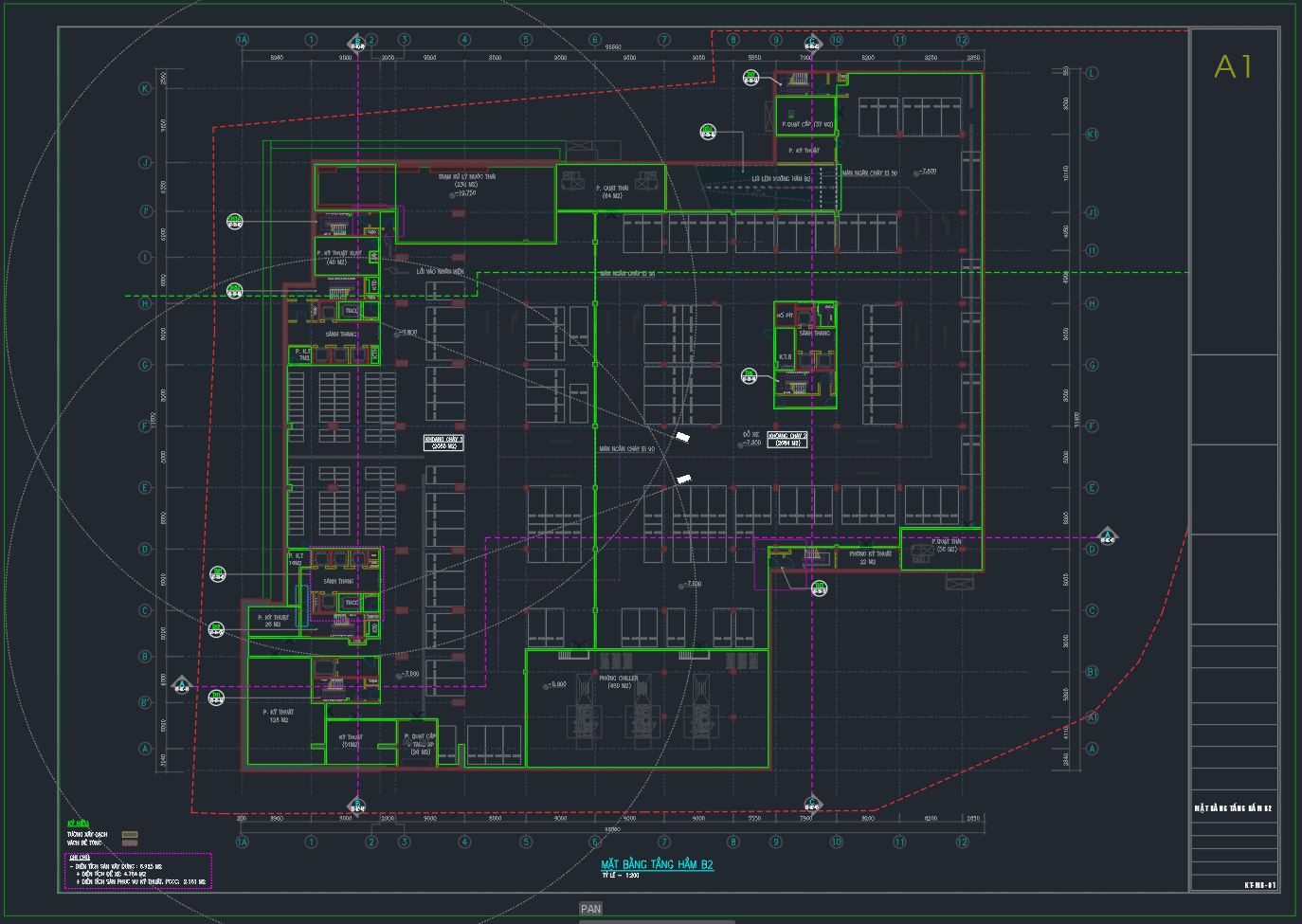The width and height of the screenshot is (1302, 924).
Task: Select the MẶT BẰNG TẦNG HẦM B2 drawing title
Action: [657, 864]
